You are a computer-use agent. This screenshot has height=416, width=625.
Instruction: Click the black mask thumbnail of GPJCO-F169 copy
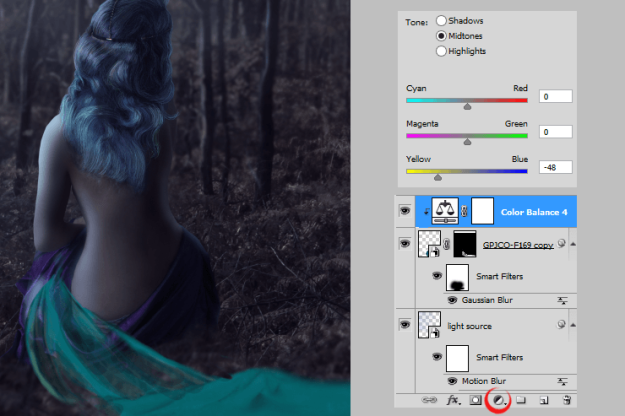click(465, 244)
